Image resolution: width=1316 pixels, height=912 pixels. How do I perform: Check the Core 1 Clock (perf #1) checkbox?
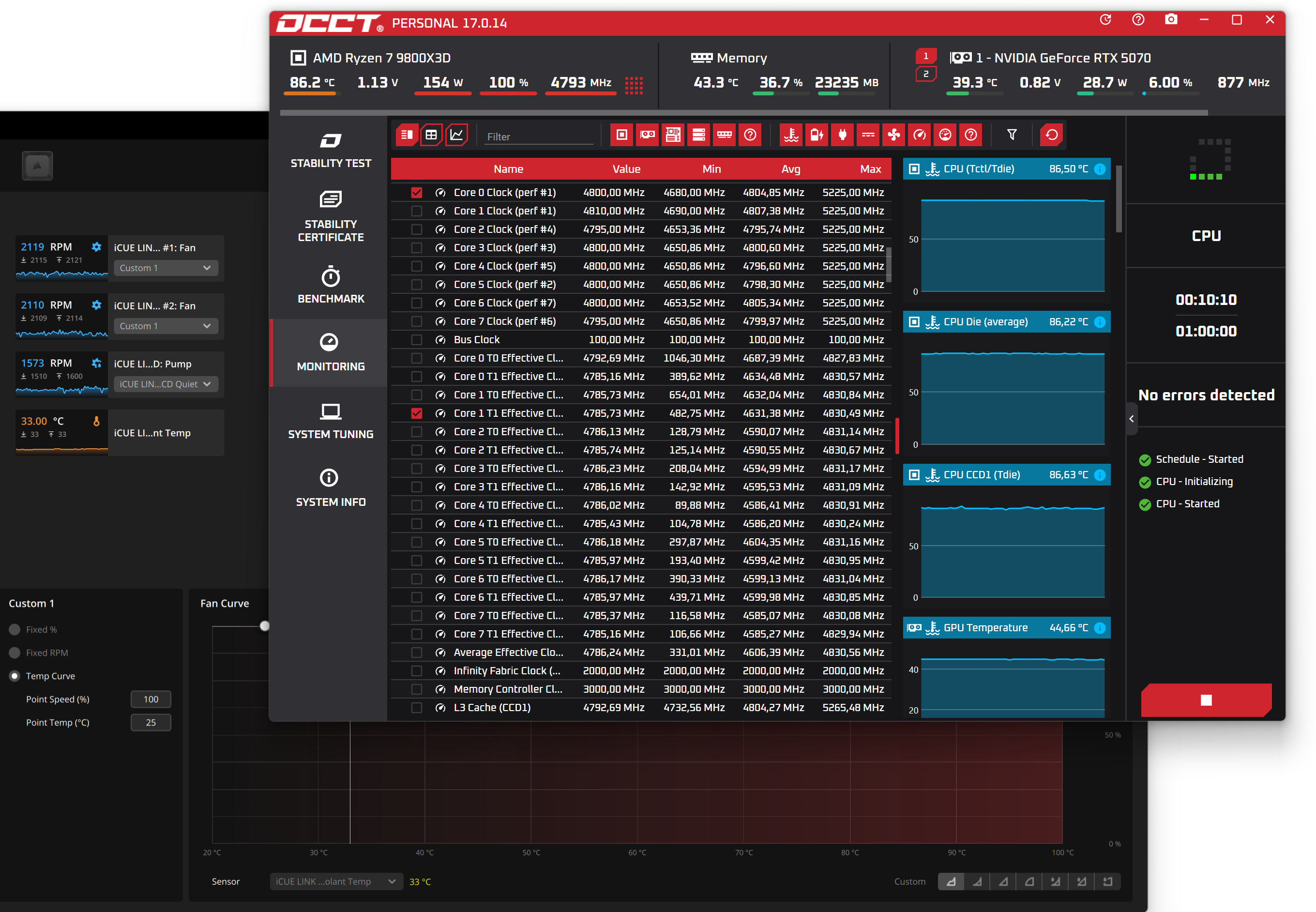point(416,211)
